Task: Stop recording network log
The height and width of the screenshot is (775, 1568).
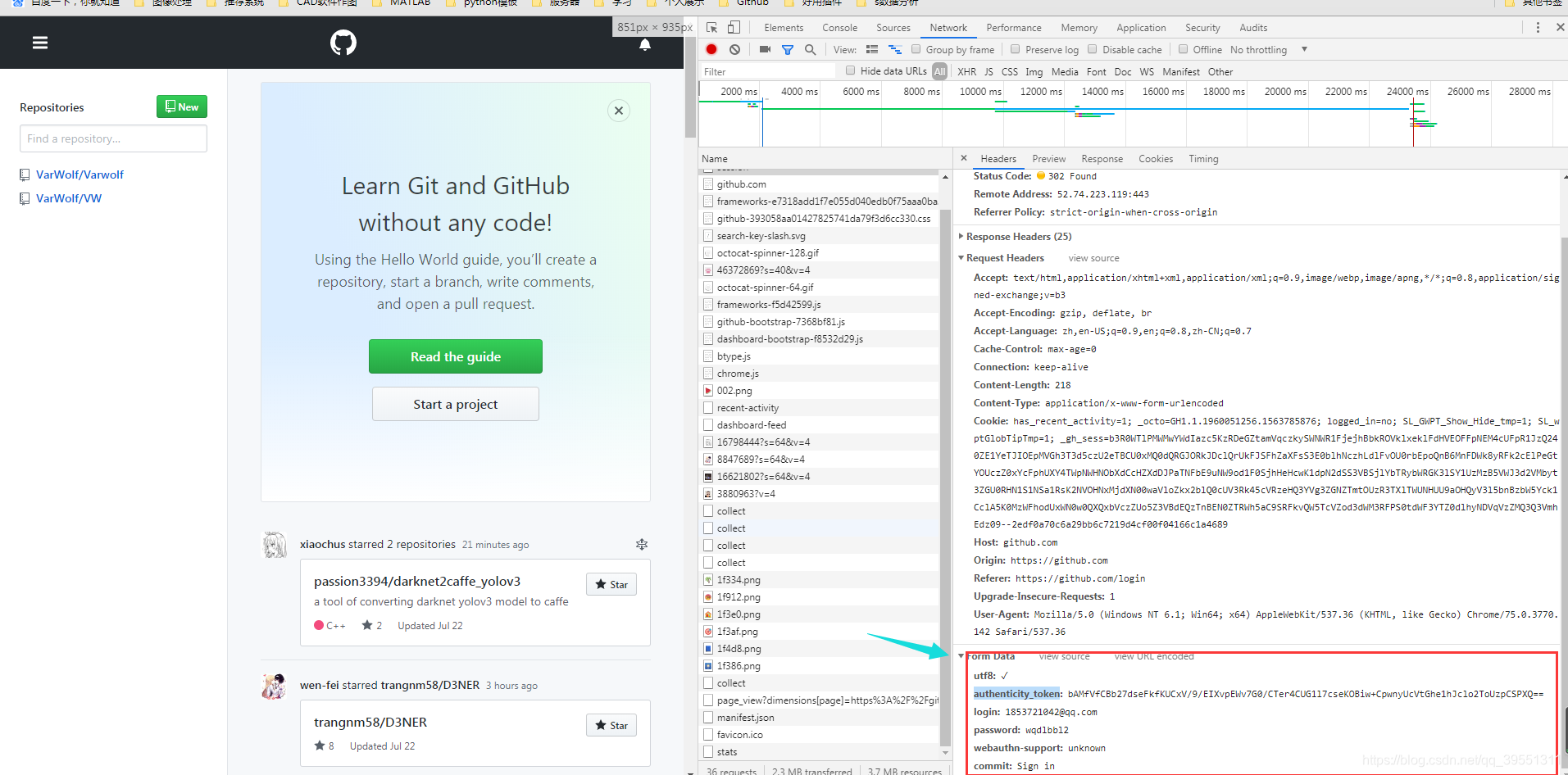Action: pyautogui.click(x=711, y=50)
